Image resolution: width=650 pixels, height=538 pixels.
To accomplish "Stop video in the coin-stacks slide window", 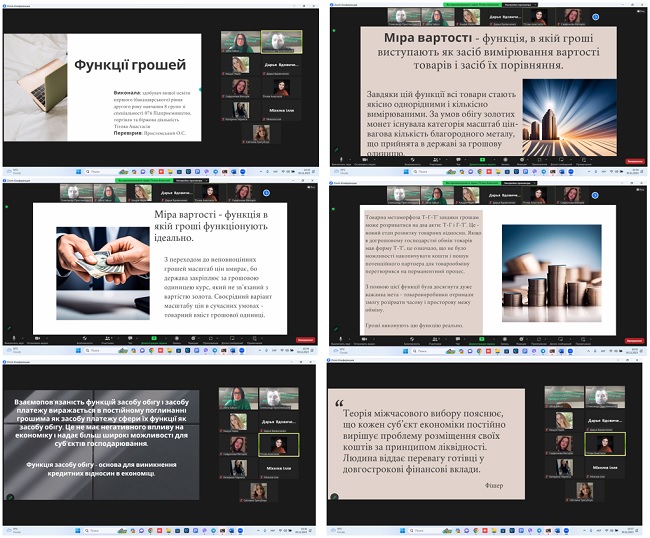I will pos(364,340).
